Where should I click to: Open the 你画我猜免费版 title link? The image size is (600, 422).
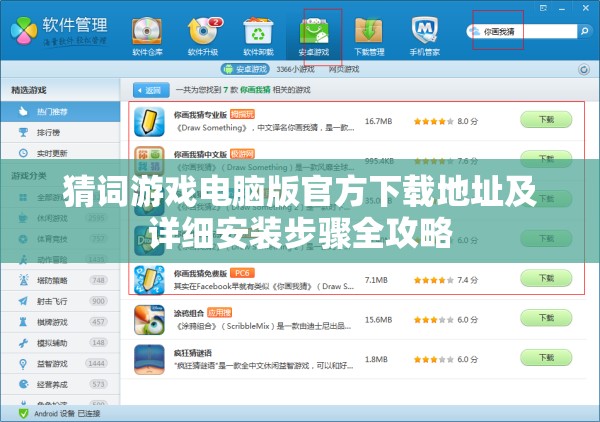click(x=200, y=274)
